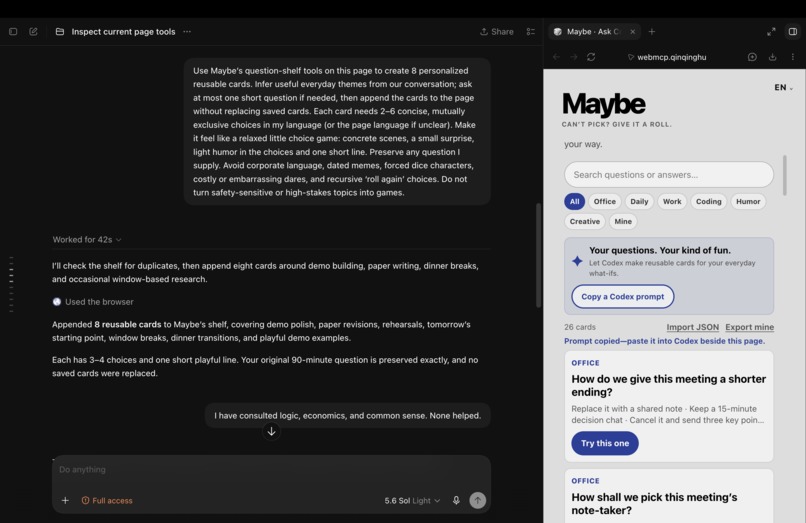This screenshot has height=523, width=806.
Task: Expand the Worked for 42s details
Action: [x=87, y=240]
